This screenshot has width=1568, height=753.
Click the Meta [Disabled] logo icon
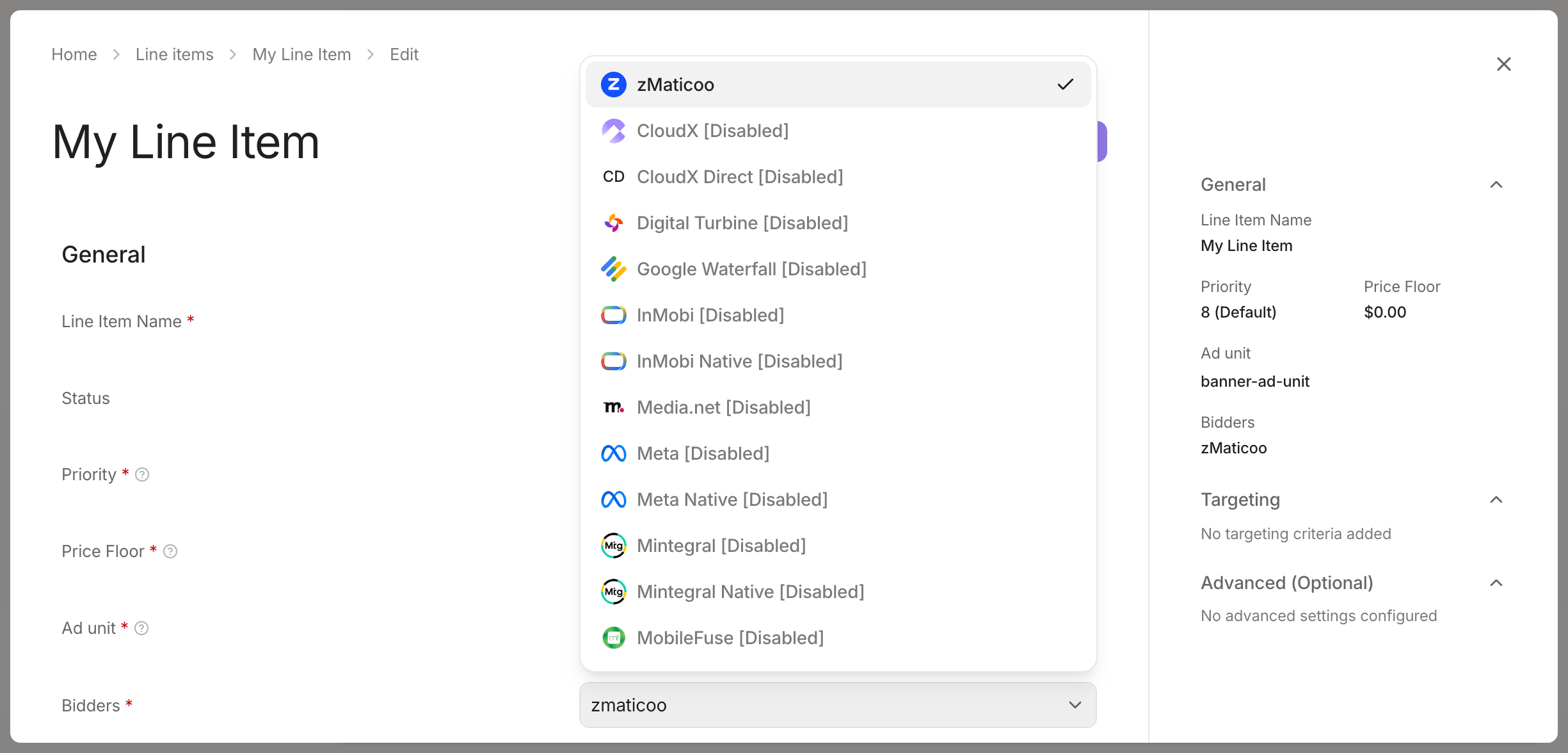[613, 453]
